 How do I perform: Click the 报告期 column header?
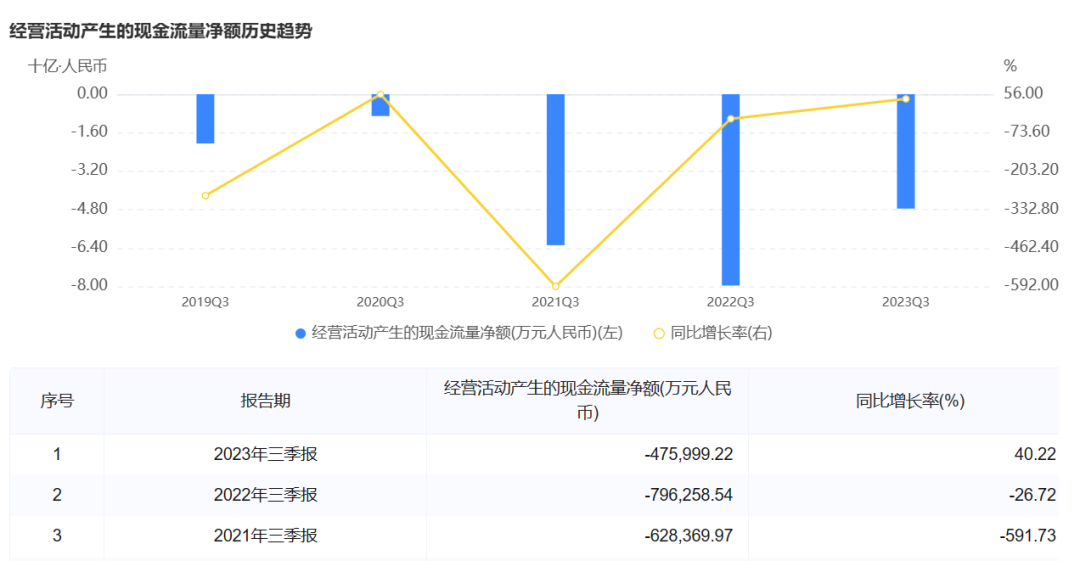click(266, 401)
